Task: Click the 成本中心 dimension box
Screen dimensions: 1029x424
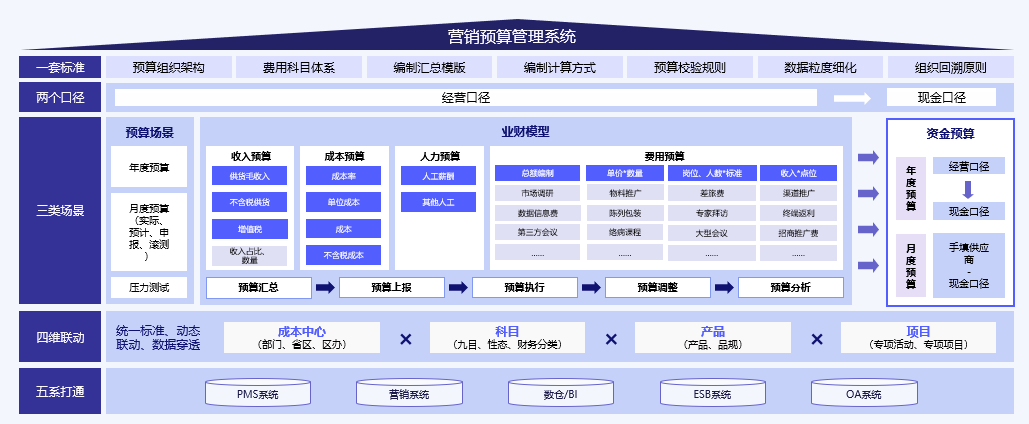Action: click(x=302, y=337)
